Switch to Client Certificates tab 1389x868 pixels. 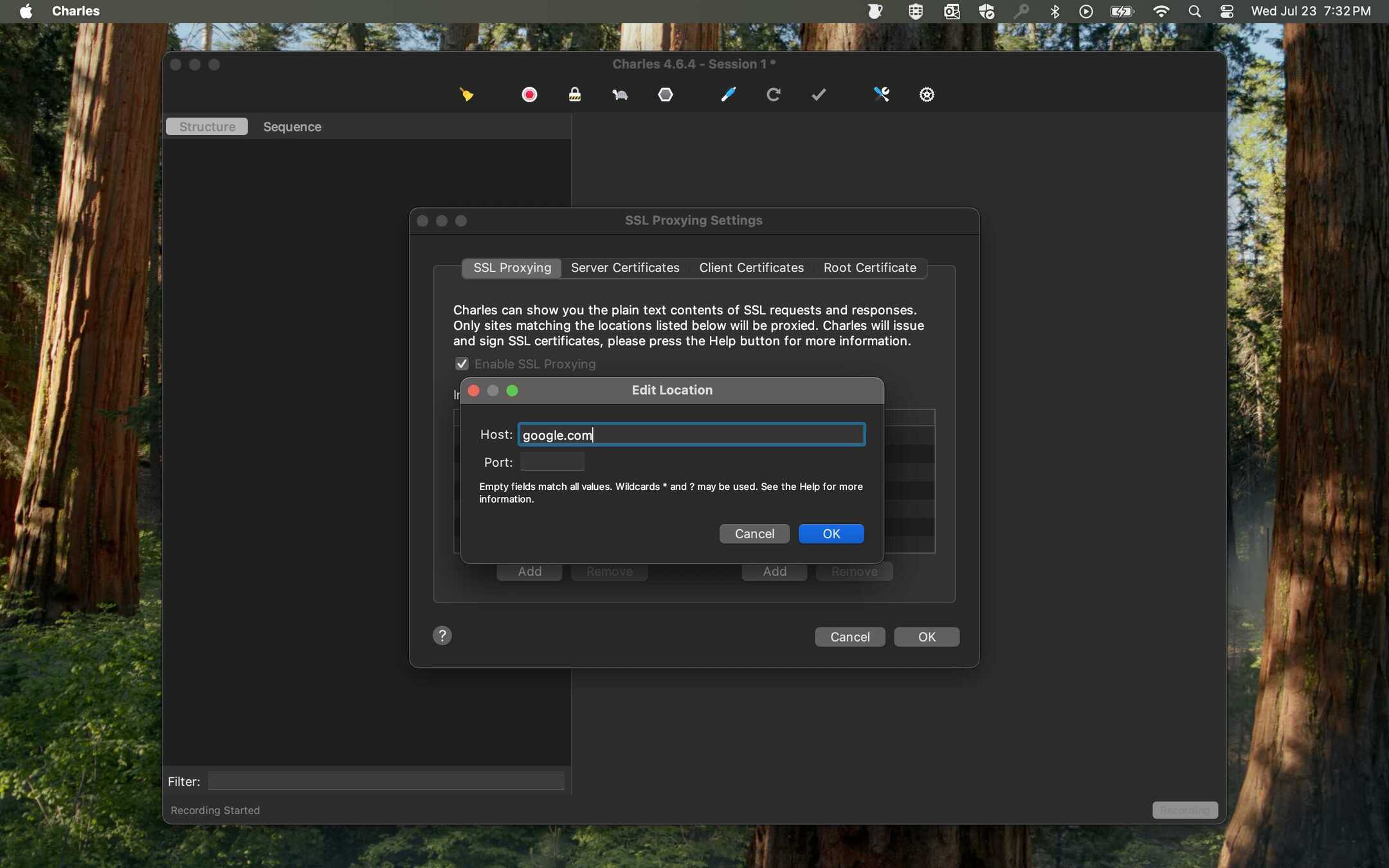[751, 267]
